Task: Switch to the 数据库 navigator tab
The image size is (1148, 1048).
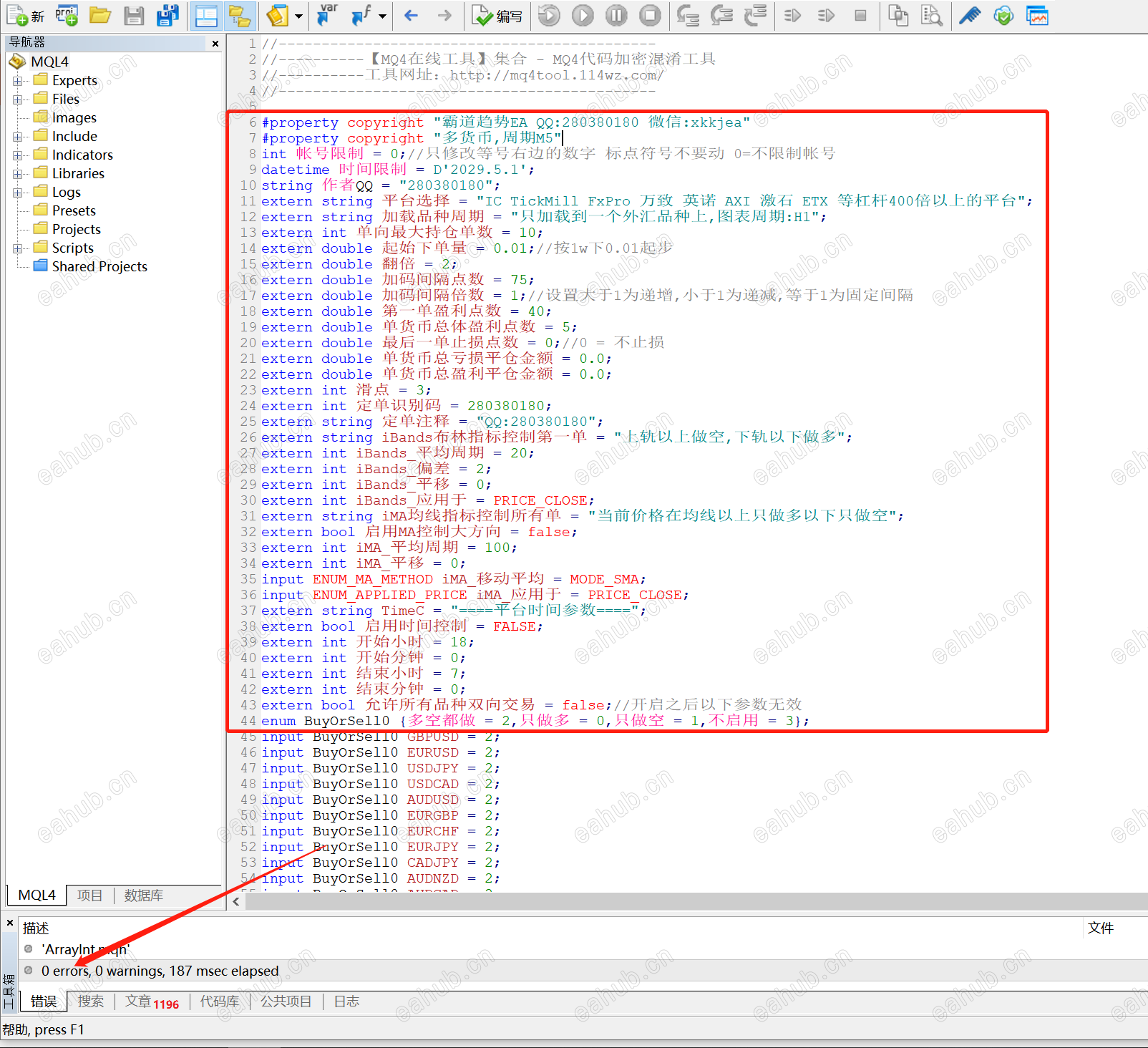Action: click(143, 896)
